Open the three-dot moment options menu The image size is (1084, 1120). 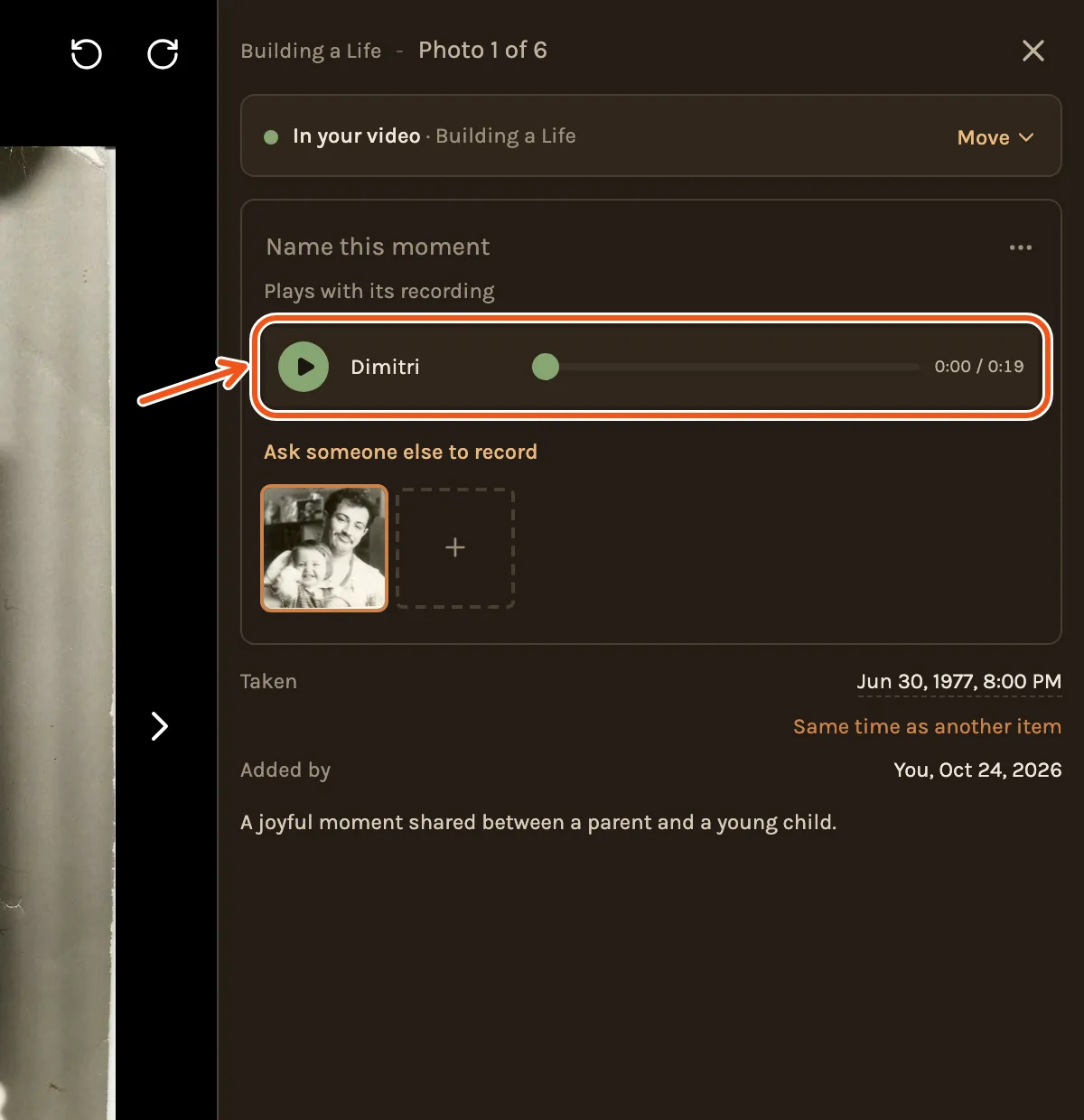[1021, 247]
